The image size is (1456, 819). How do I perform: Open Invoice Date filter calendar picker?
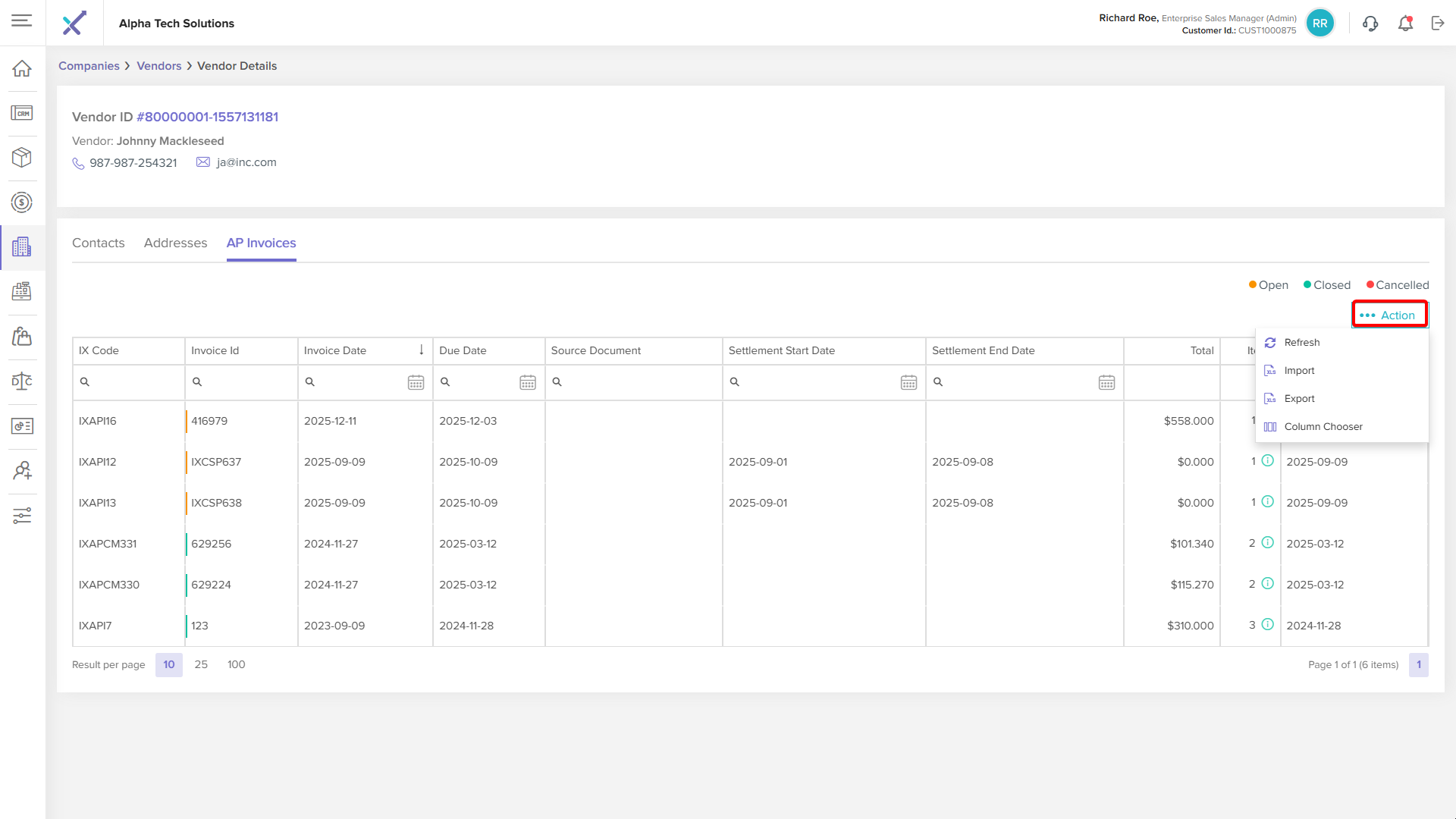coord(416,382)
